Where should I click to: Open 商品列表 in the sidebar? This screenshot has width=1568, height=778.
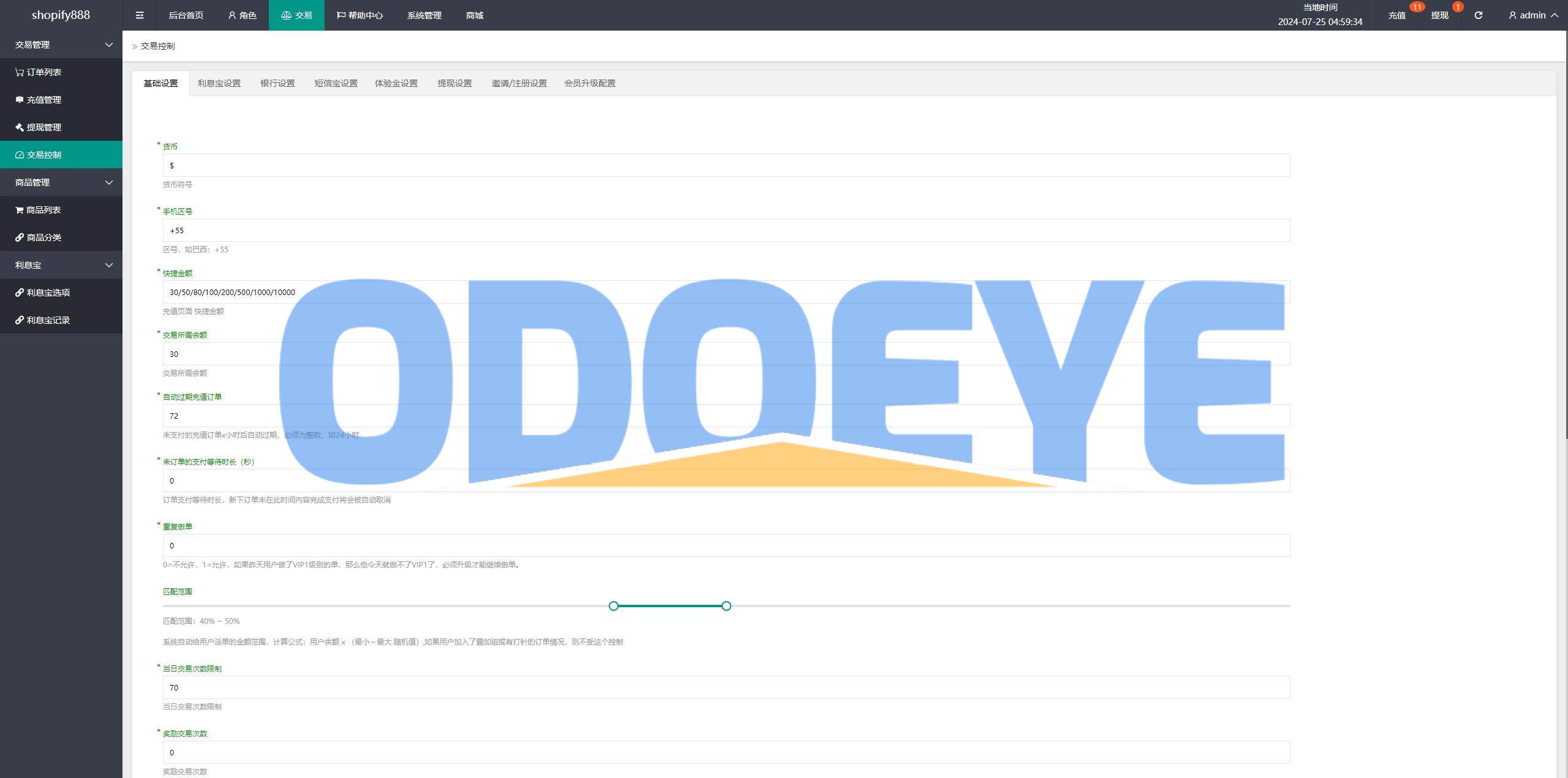pos(61,210)
